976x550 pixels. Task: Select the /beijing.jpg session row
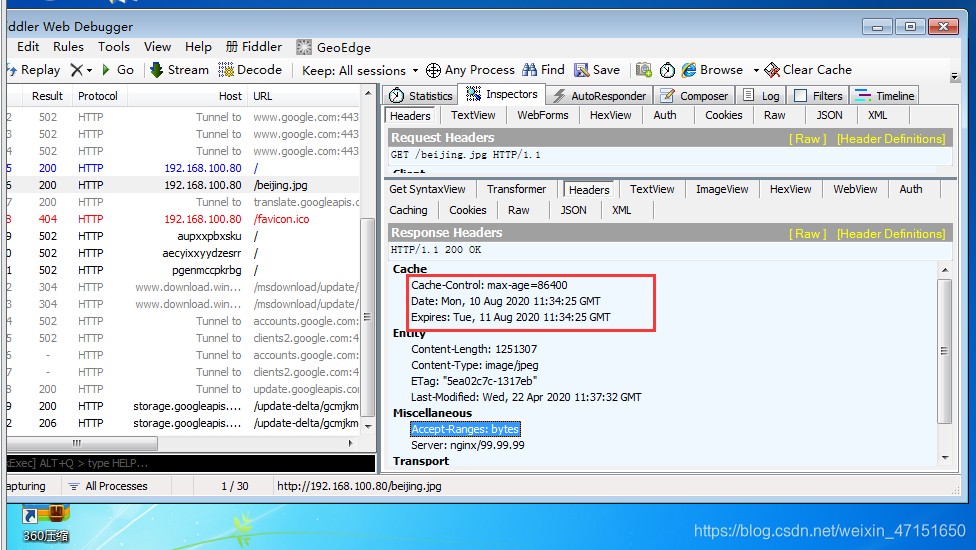(x=183, y=185)
